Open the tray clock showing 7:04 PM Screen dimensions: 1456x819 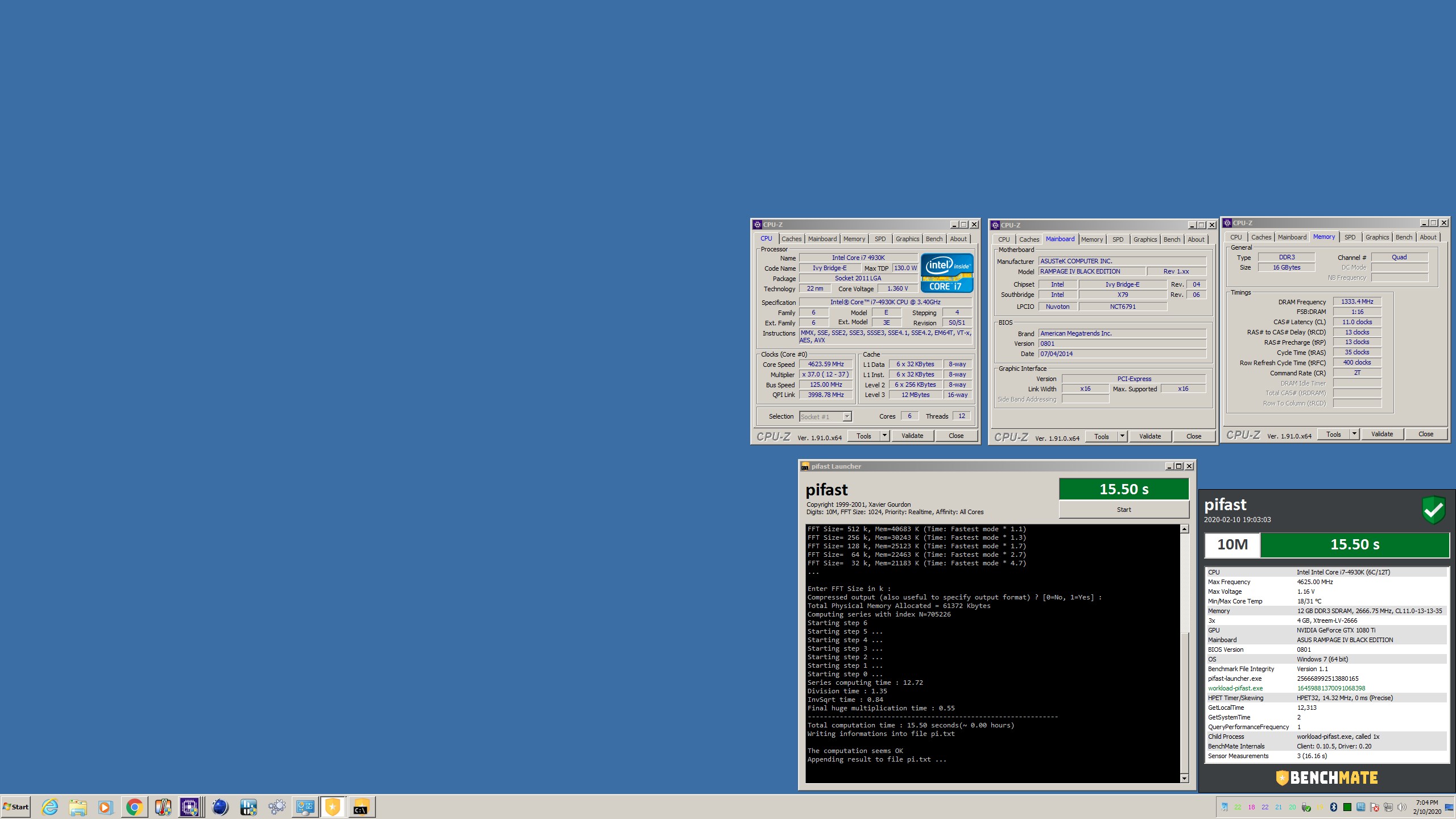pyautogui.click(x=1427, y=806)
